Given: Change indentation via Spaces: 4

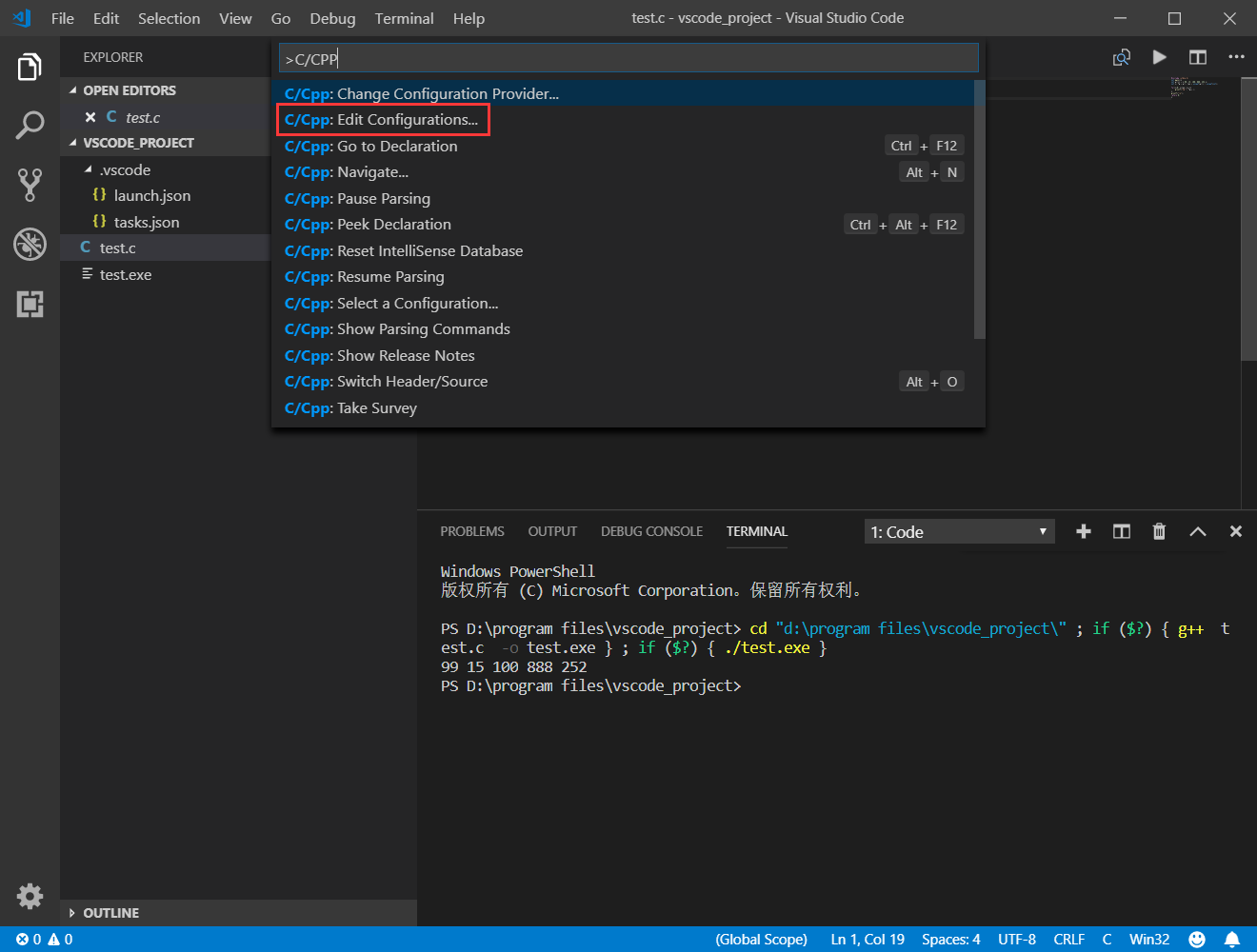Looking at the screenshot, I should [x=950, y=940].
